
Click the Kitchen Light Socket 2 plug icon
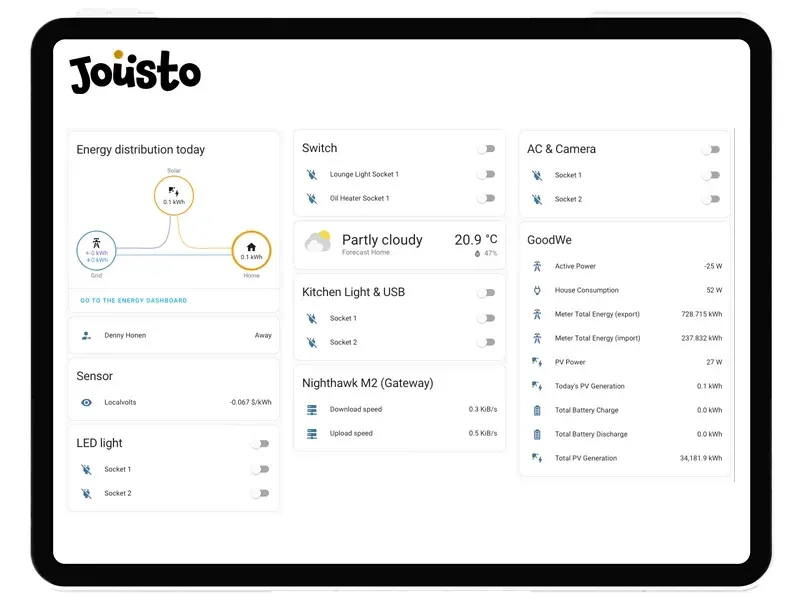pyautogui.click(x=312, y=342)
